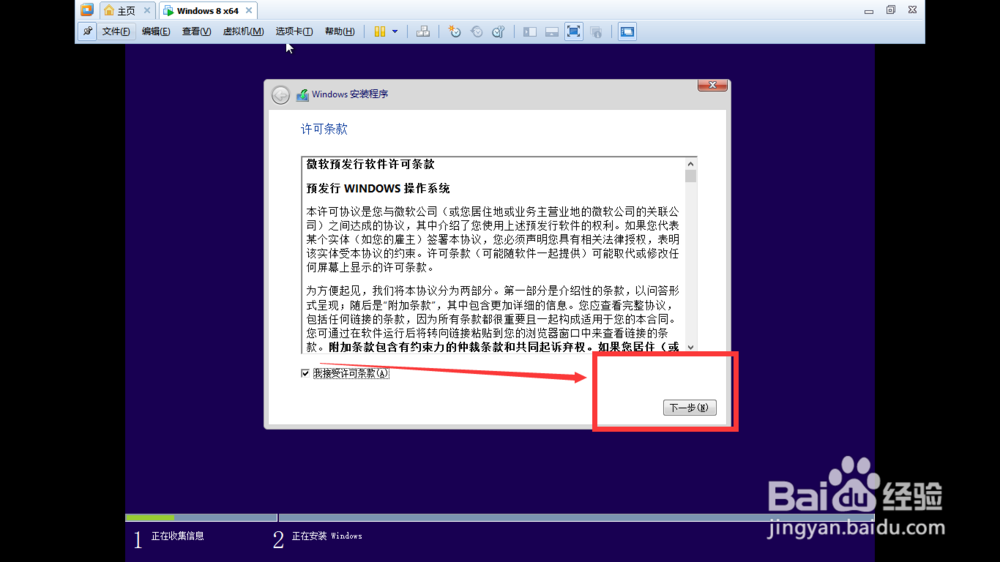Image resolution: width=1000 pixels, height=562 pixels.
Task: Click the VMware Workstation logo icon
Action: [87, 10]
